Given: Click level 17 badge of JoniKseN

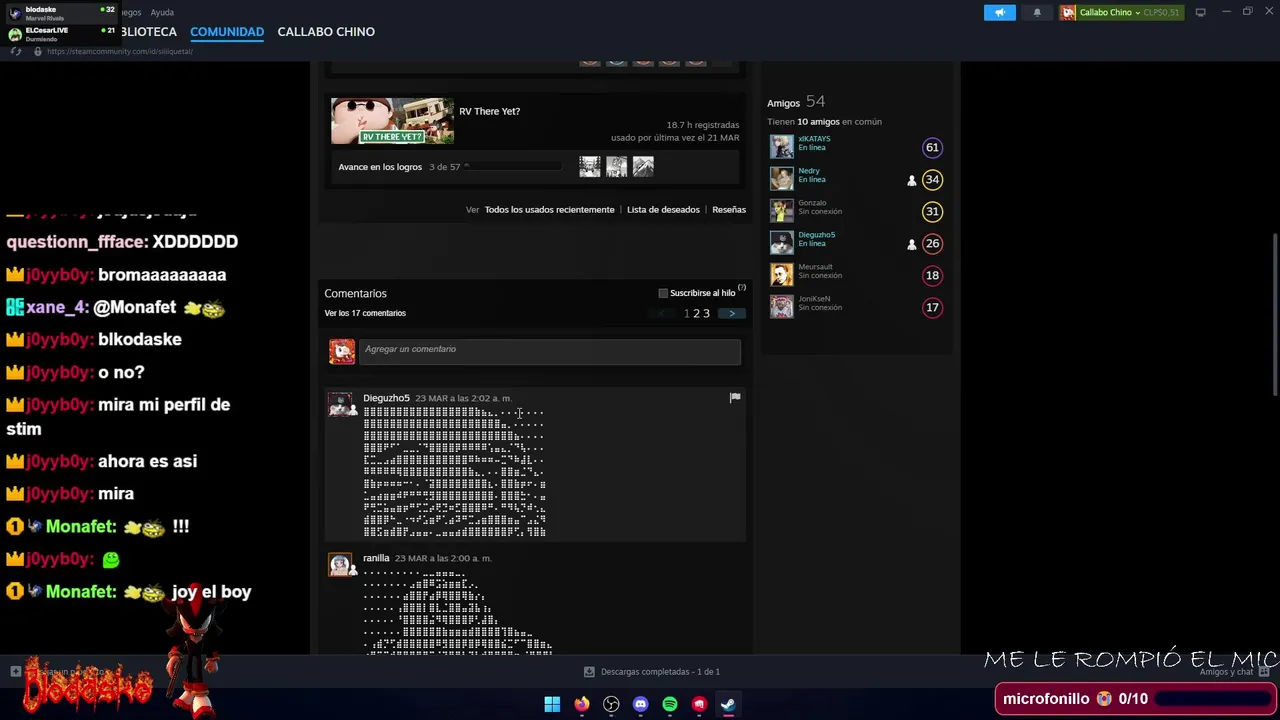Looking at the screenshot, I should pyautogui.click(x=932, y=308).
